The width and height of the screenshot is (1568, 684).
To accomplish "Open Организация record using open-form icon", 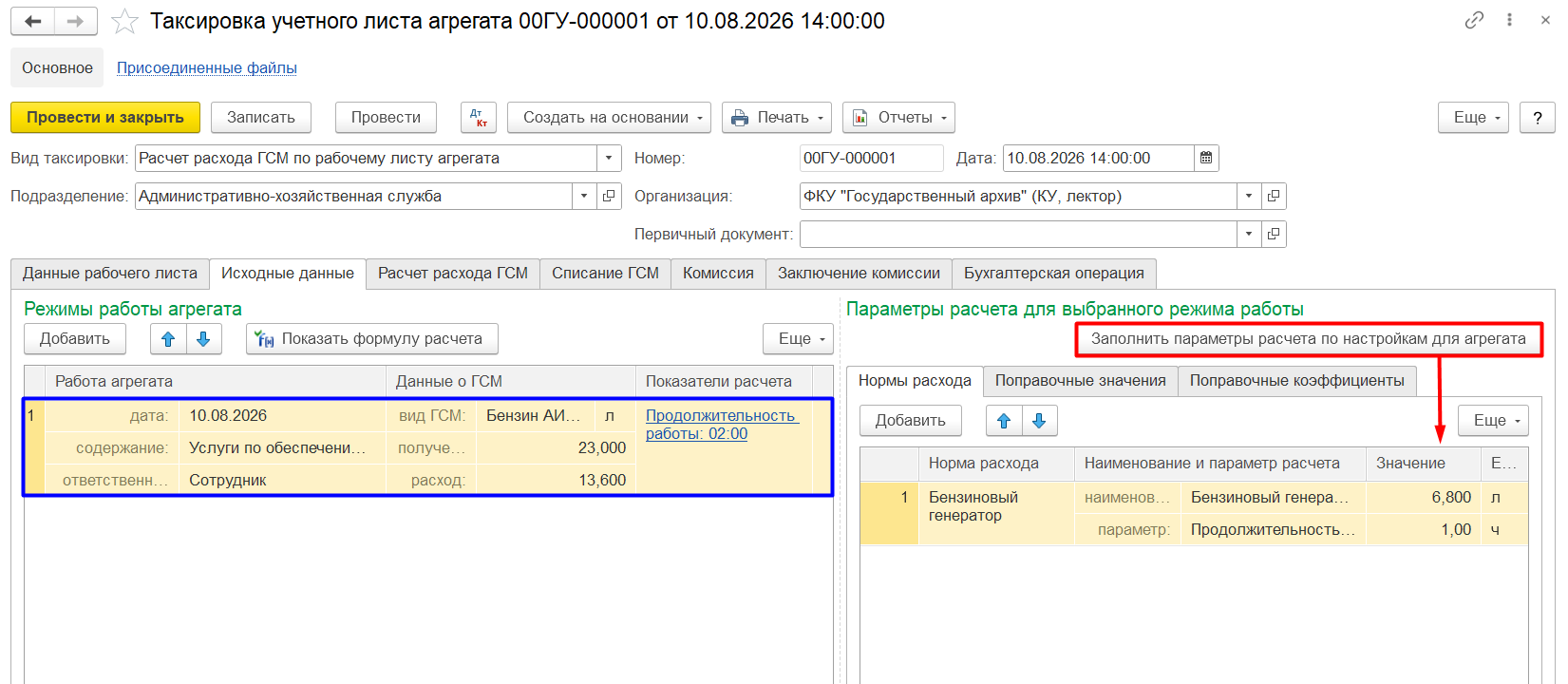I will tap(1274, 197).
